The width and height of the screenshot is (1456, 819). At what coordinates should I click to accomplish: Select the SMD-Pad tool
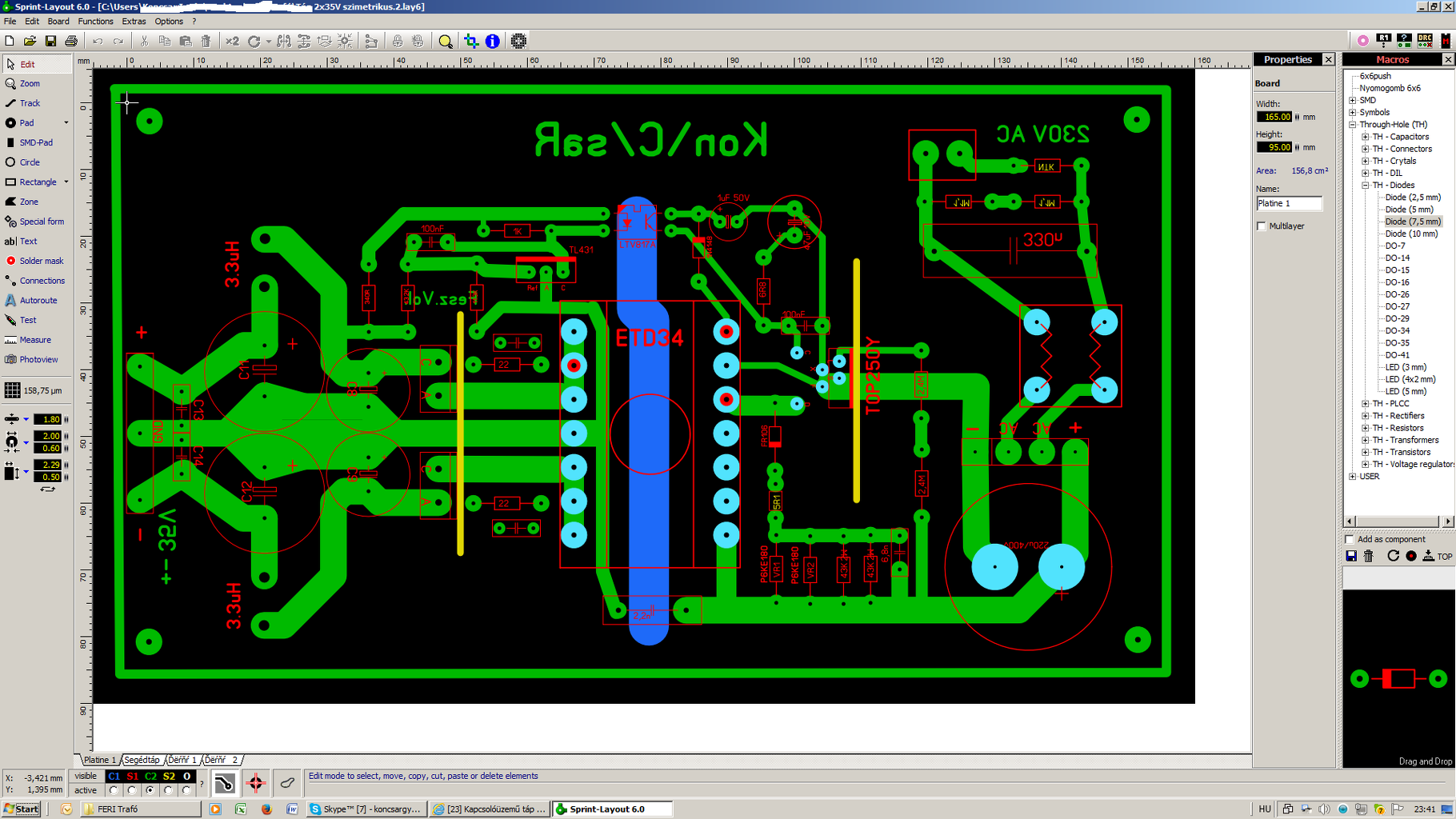[x=37, y=142]
